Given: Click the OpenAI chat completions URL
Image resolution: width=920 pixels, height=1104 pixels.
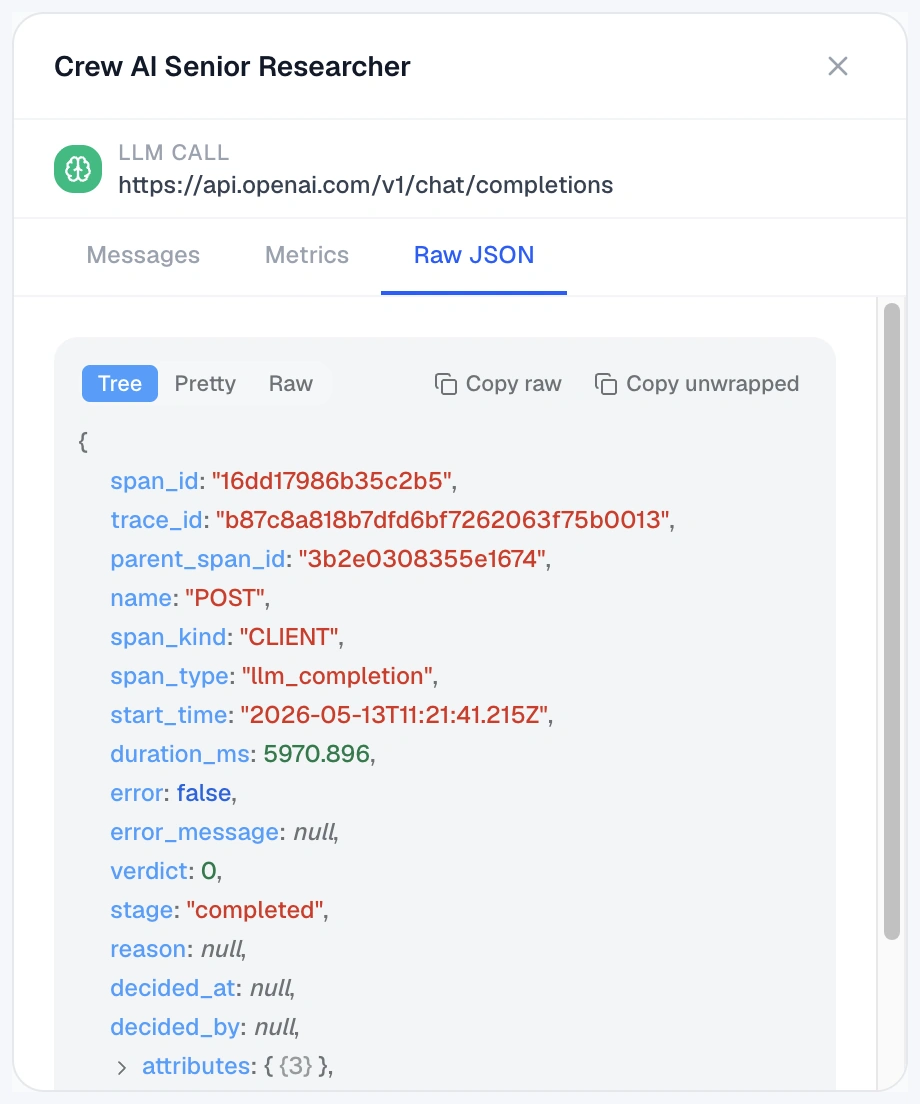Looking at the screenshot, I should coord(365,184).
